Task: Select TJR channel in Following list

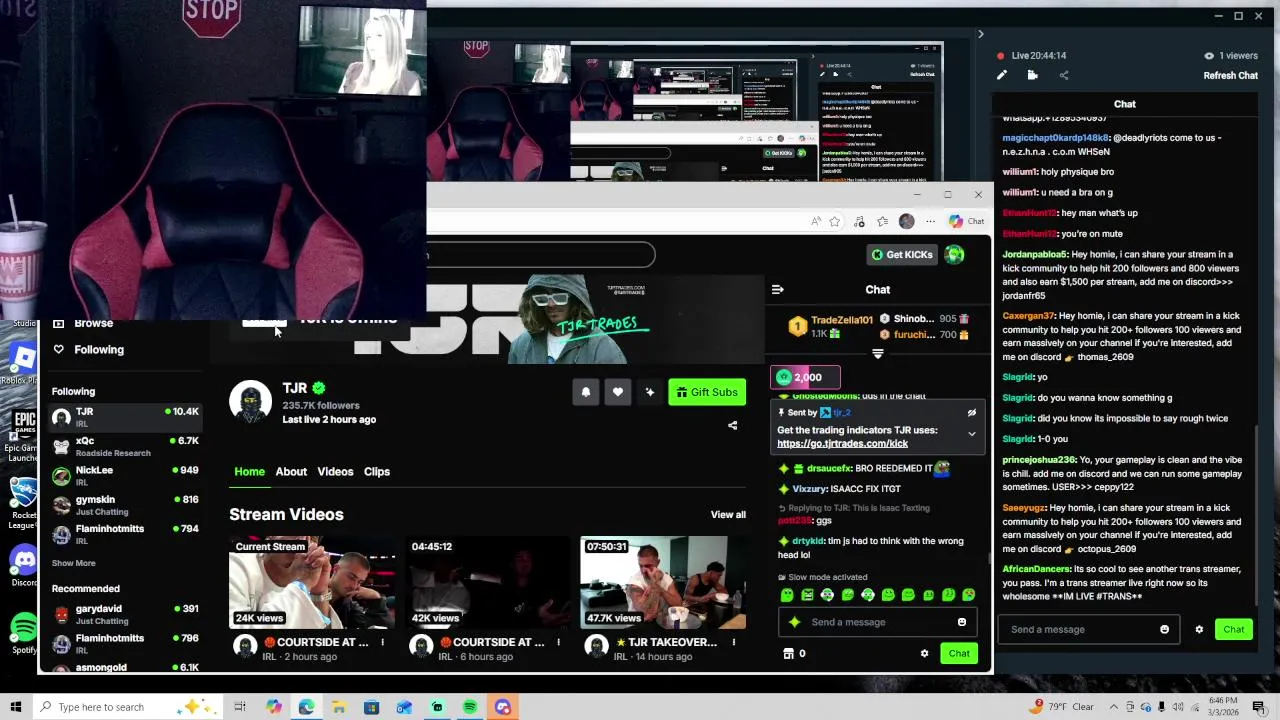Action: 125,417
